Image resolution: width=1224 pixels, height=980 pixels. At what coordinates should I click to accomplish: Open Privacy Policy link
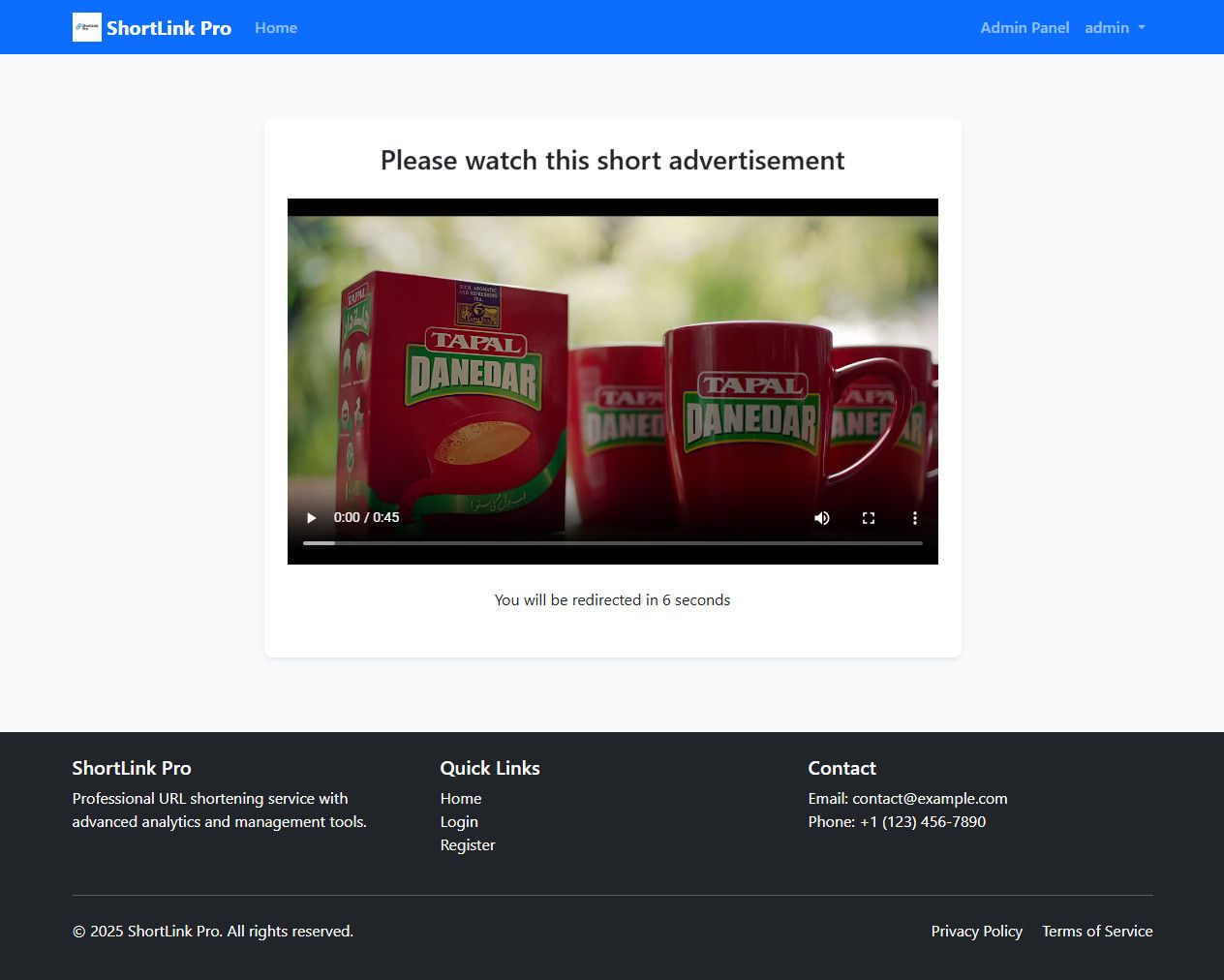pyautogui.click(x=976, y=931)
